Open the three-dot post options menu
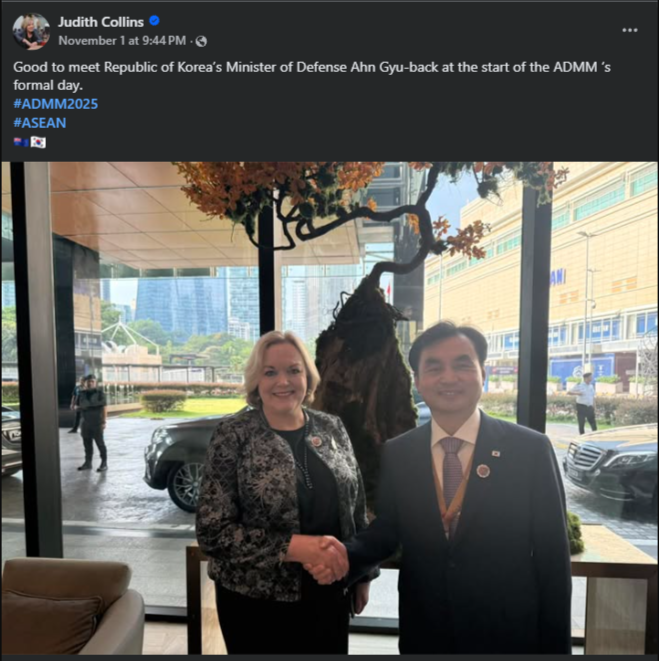The image size is (659, 661). pos(629,30)
